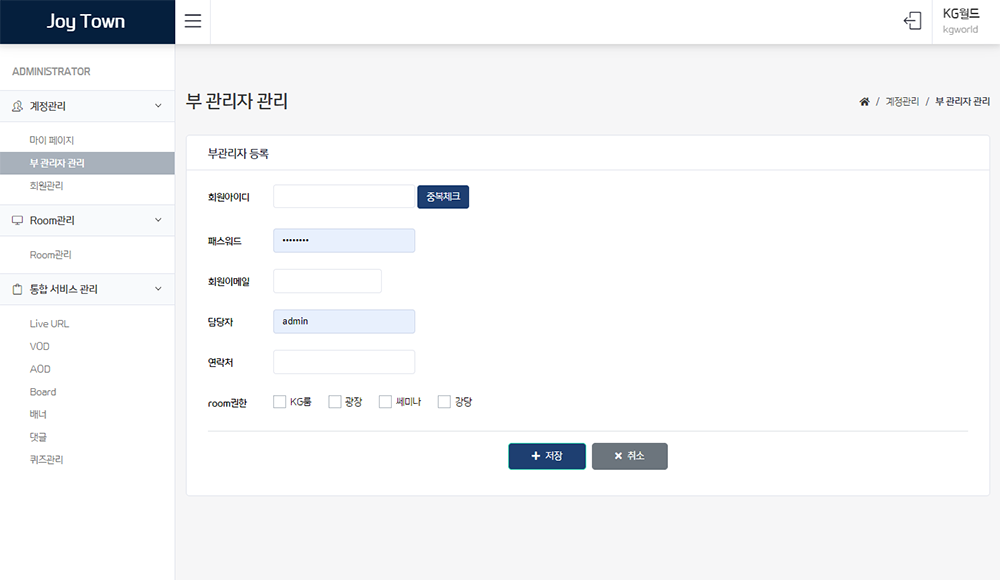Image resolution: width=1000 pixels, height=580 pixels.
Task: Collapse the Room관리 section chevron
Action: tap(158, 220)
